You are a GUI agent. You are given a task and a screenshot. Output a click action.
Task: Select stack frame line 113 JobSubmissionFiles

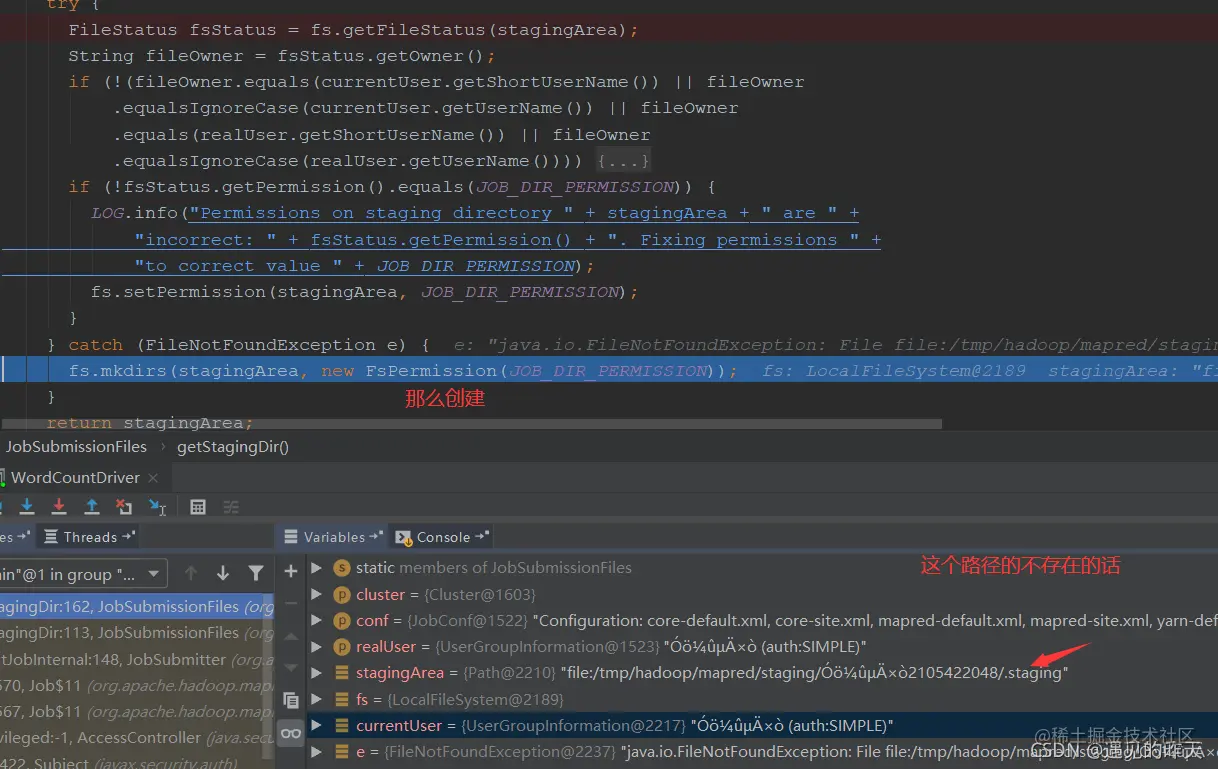(136, 632)
